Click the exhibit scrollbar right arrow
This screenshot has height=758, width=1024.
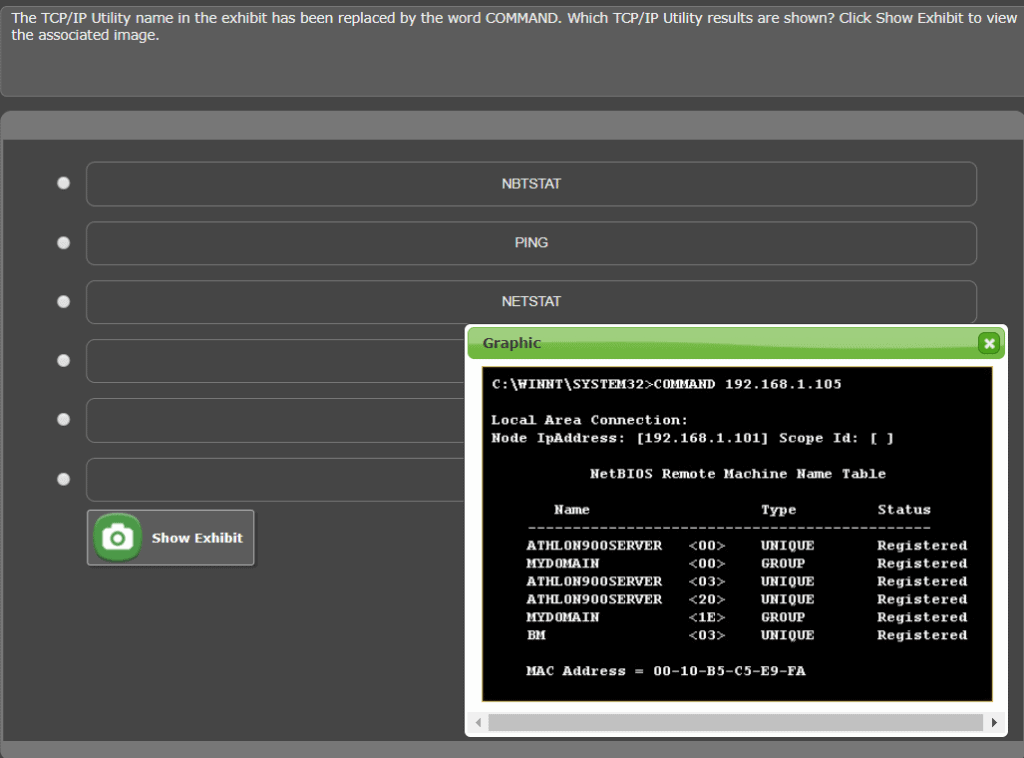pyautogui.click(x=994, y=722)
